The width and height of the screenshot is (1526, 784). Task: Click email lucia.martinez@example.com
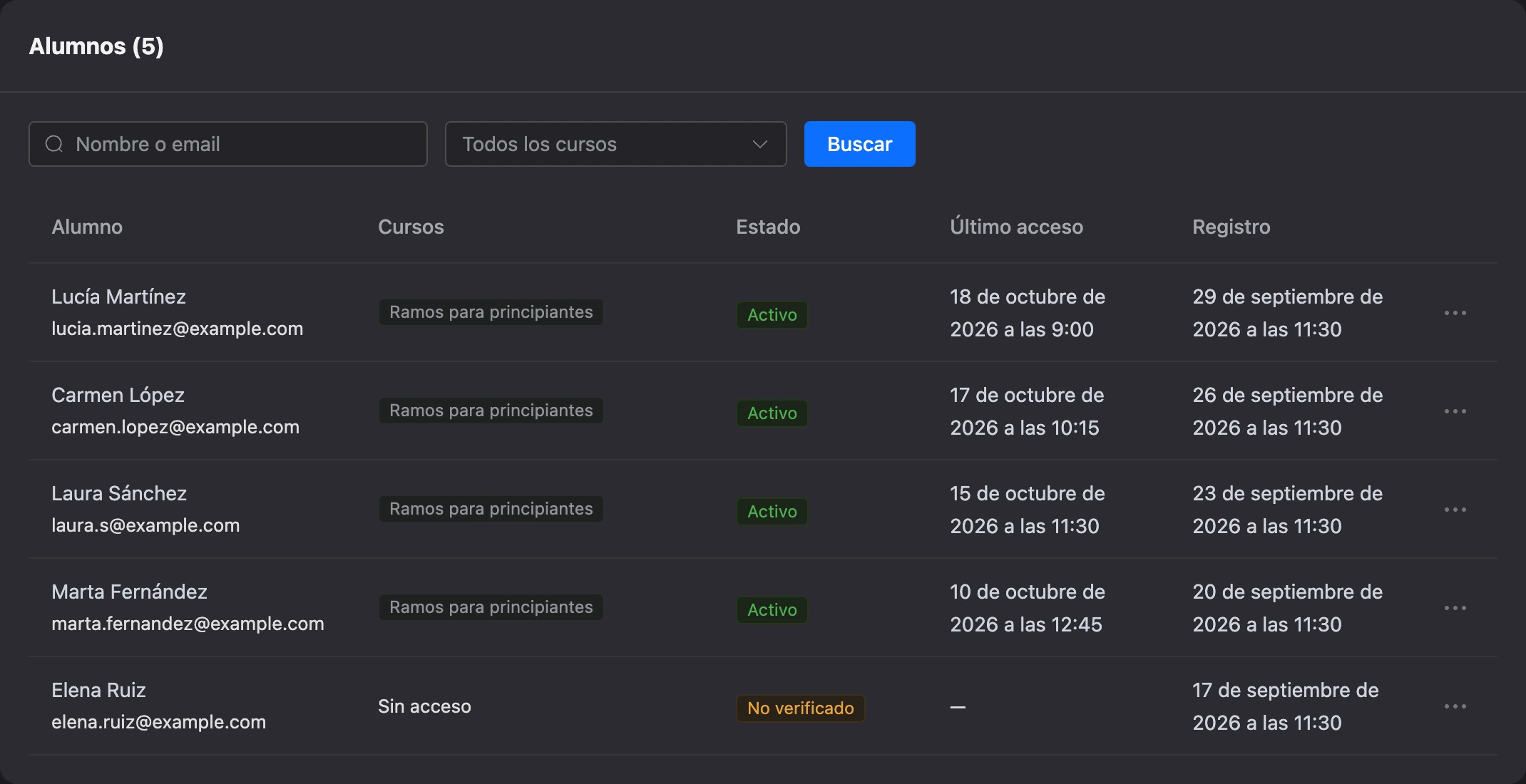click(x=177, y=329)
